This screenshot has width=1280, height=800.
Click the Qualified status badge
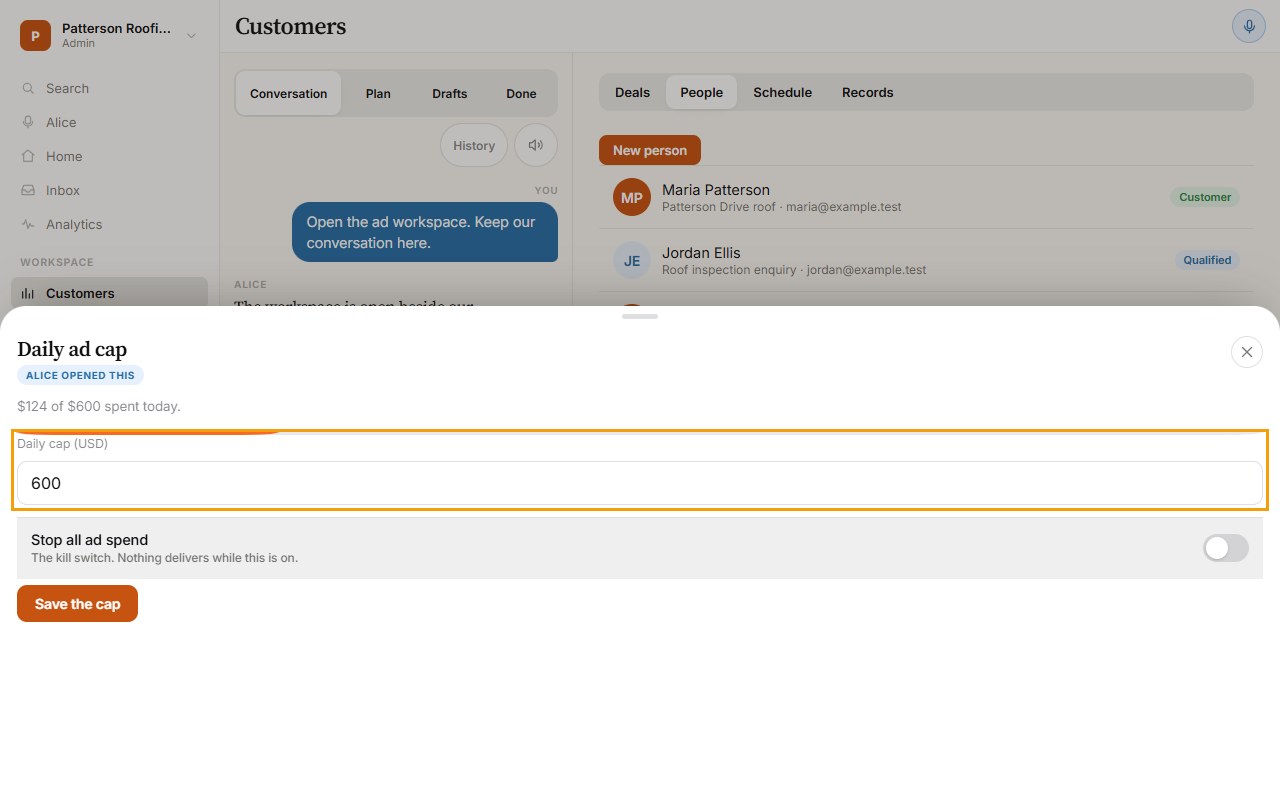pyautogui.click(x=1207, y=260)
